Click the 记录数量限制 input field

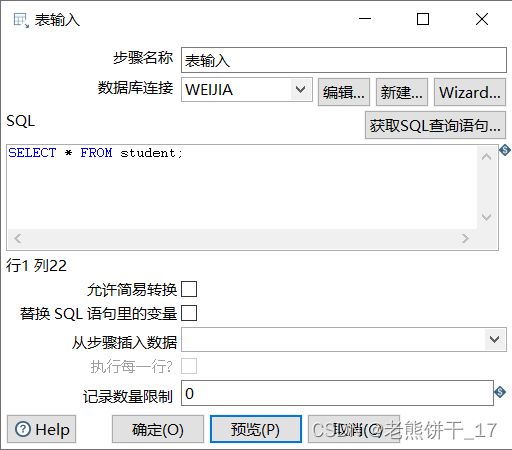(337, 393)
